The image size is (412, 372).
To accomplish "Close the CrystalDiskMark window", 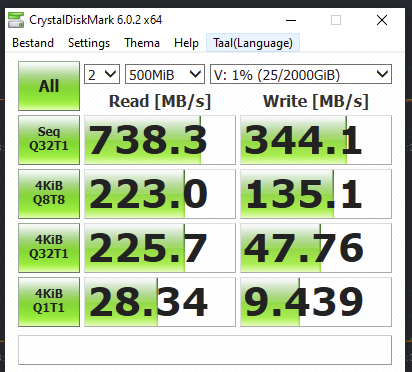I will pyautogui.click(x=382, y=20).
